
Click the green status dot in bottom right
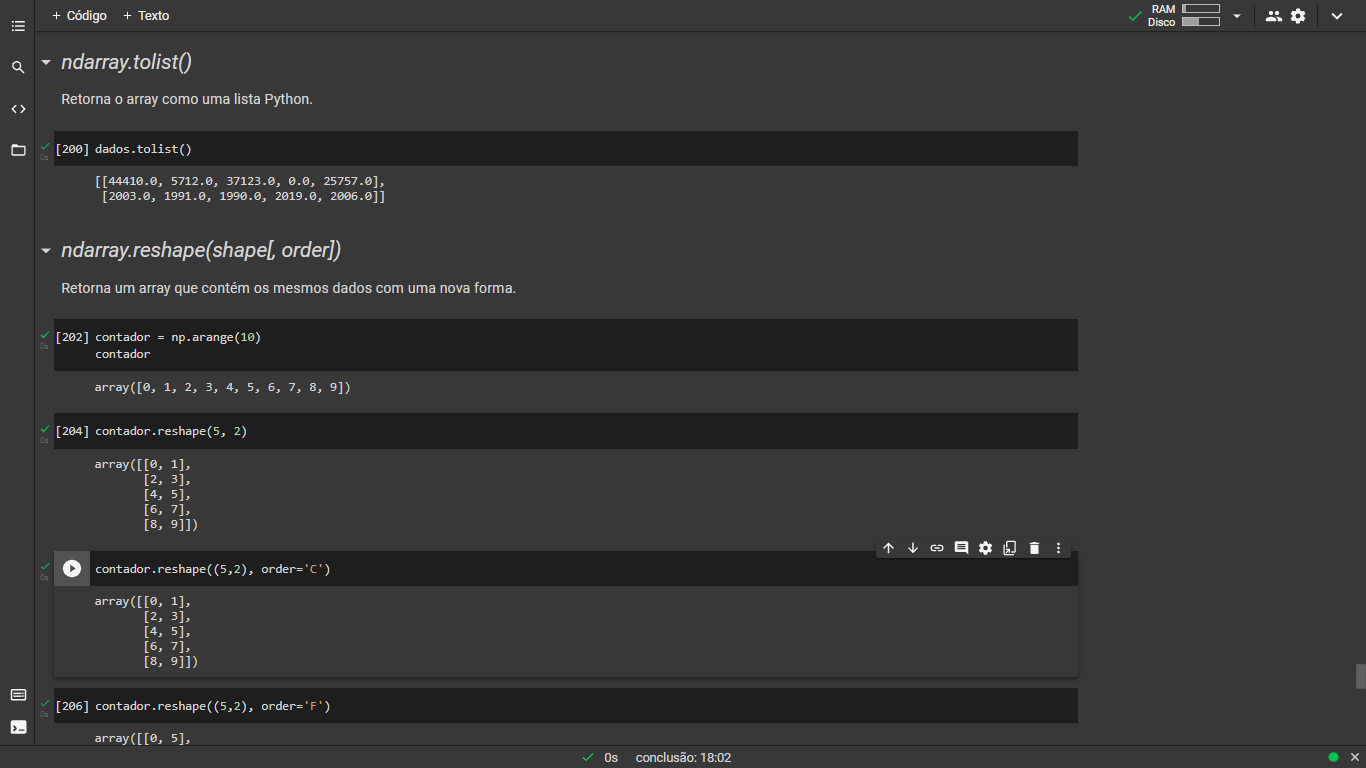(x=1333, y=757)
